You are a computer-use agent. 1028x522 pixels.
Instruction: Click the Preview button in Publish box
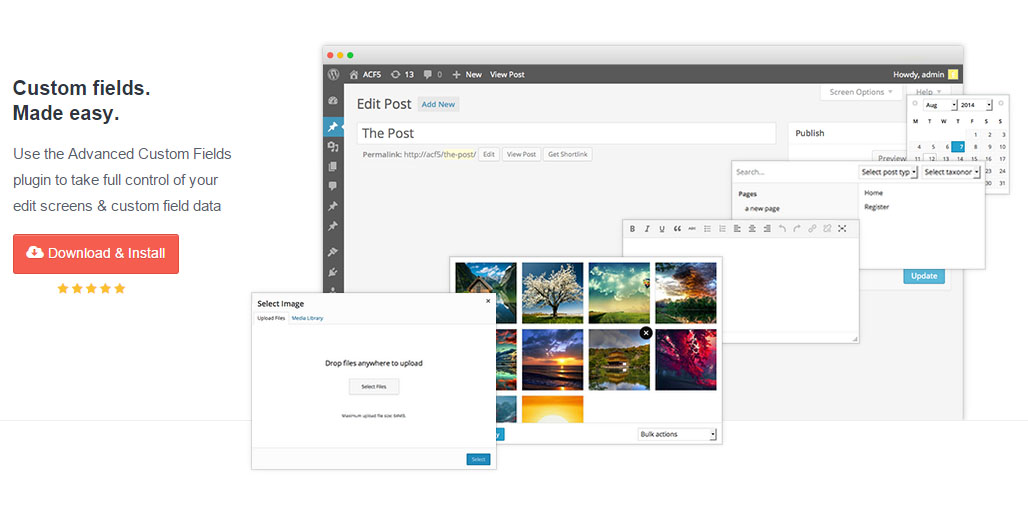click(890, 157)
